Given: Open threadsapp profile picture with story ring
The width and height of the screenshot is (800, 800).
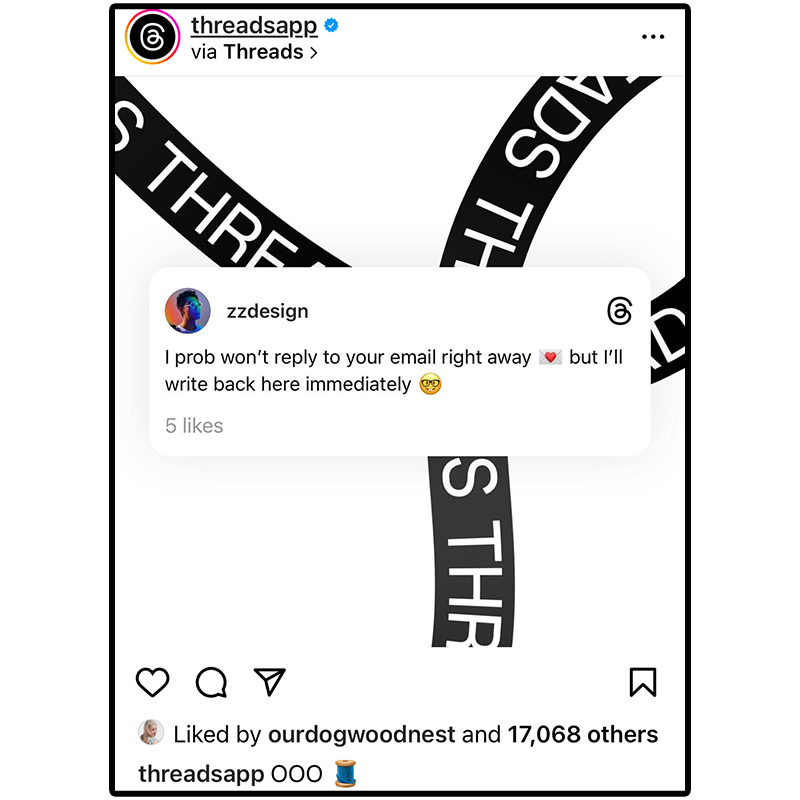Looking at the screenshot, I should pyautogui.click(x=152, y=37).
